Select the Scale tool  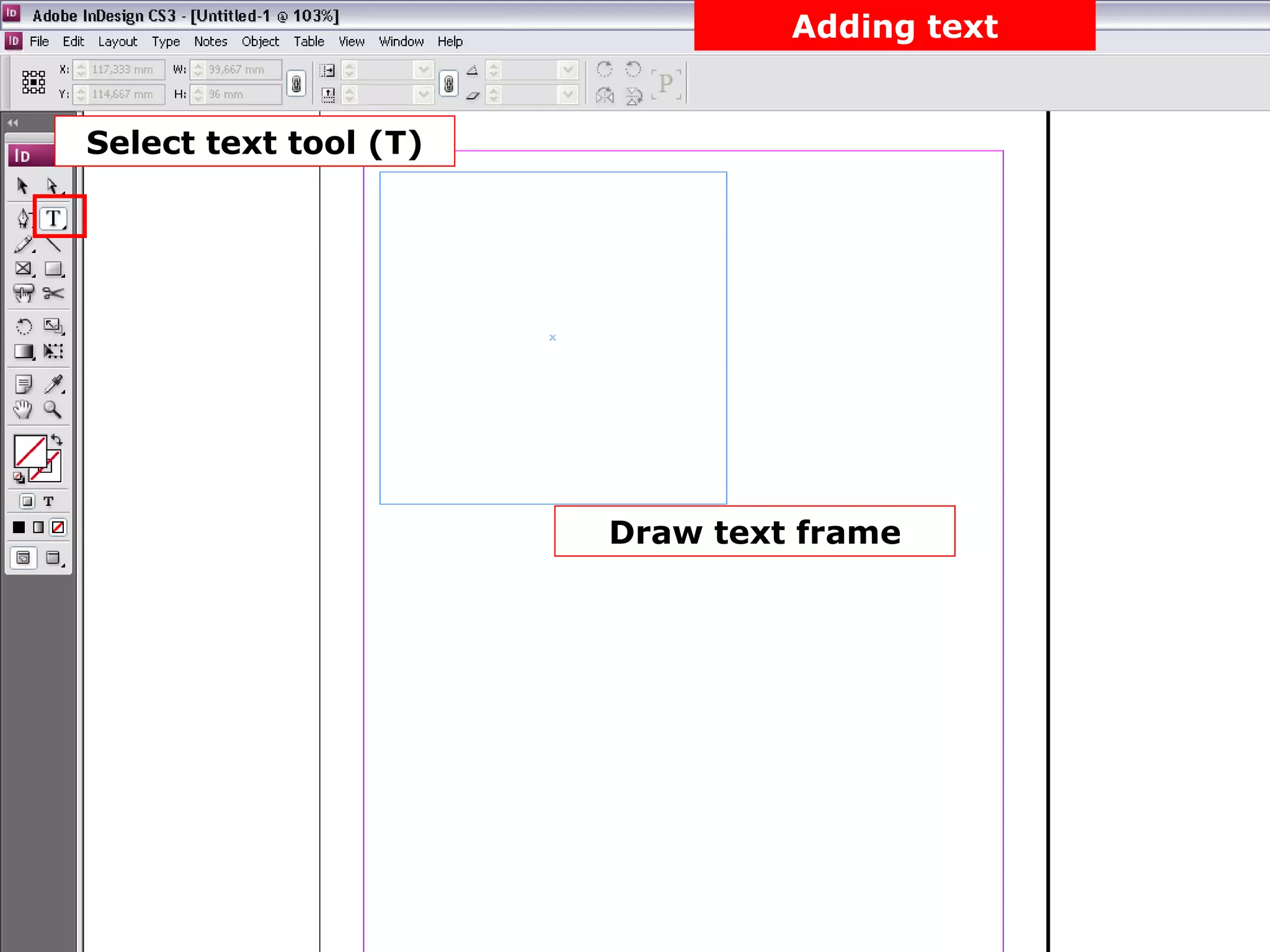point(53,326)
